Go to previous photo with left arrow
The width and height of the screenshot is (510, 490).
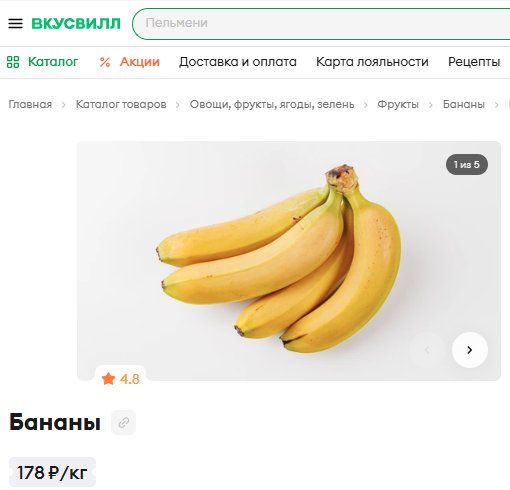point(427,350)
